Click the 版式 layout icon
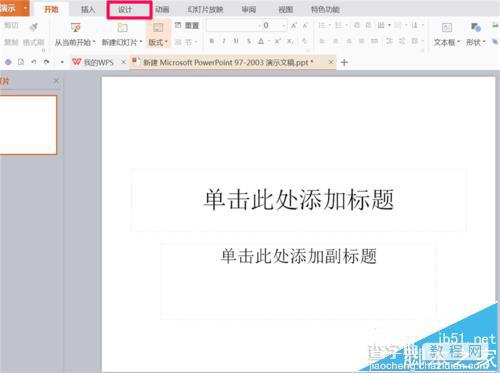Screen dimensions: 500x373 coord(158,27)
